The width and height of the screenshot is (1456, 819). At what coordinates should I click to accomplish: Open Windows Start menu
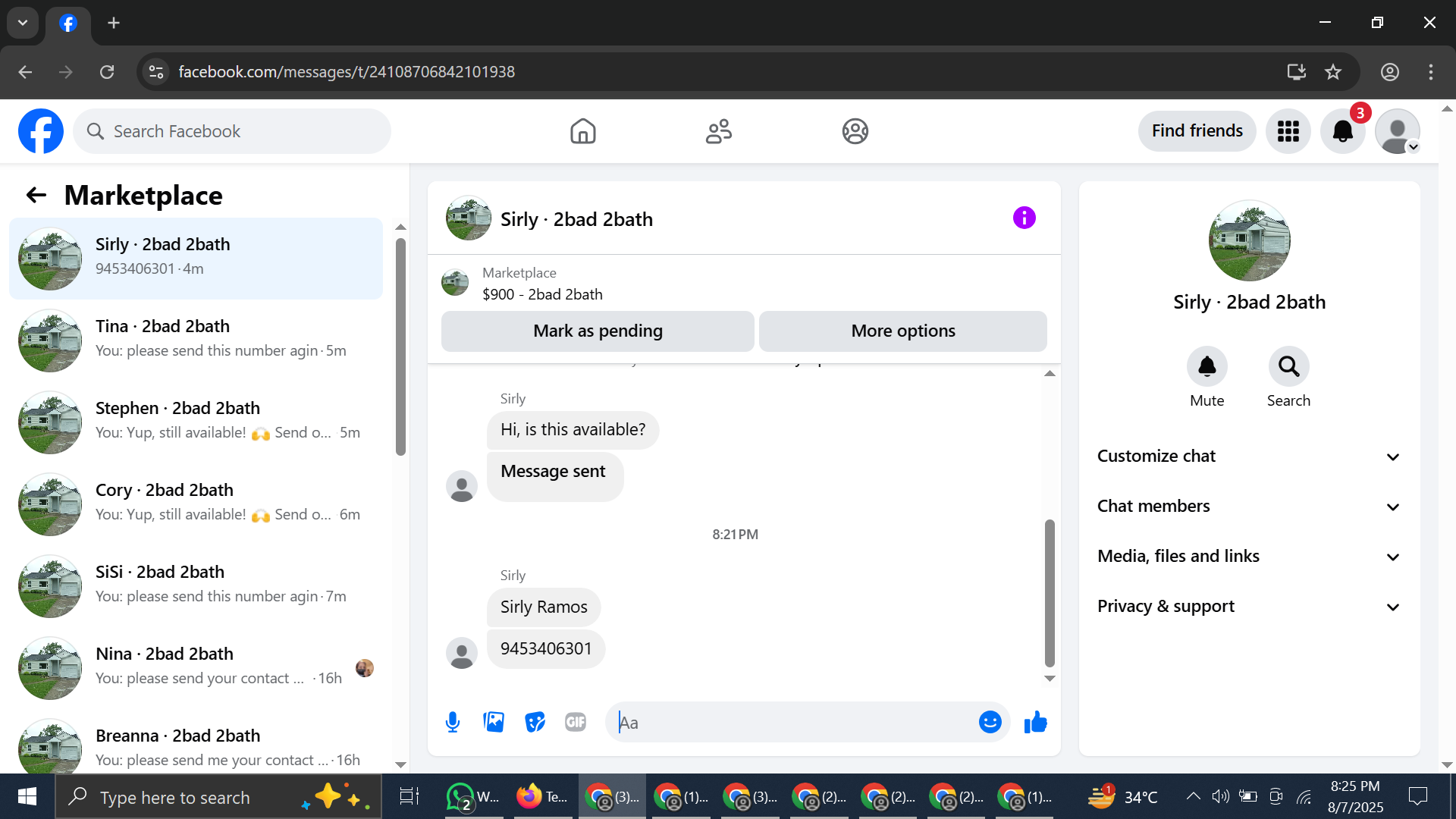27,797
